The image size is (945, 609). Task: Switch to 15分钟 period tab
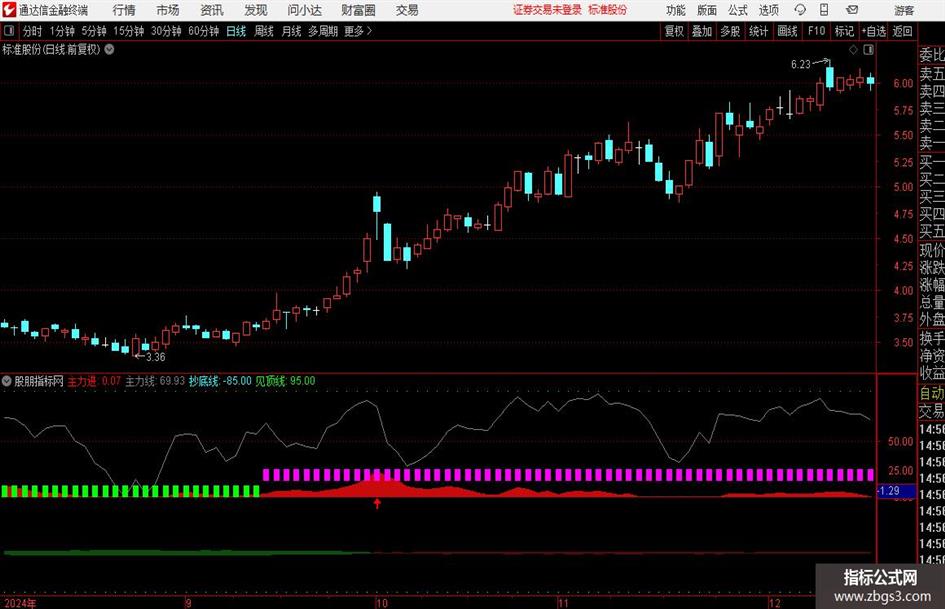coord(128,31)
